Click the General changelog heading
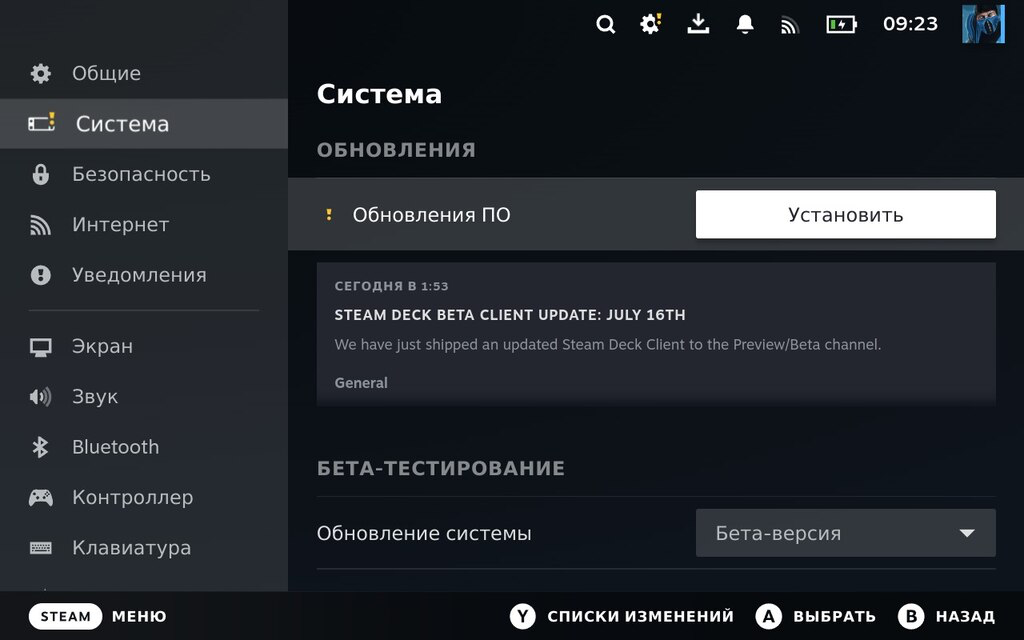 (361, 383)
